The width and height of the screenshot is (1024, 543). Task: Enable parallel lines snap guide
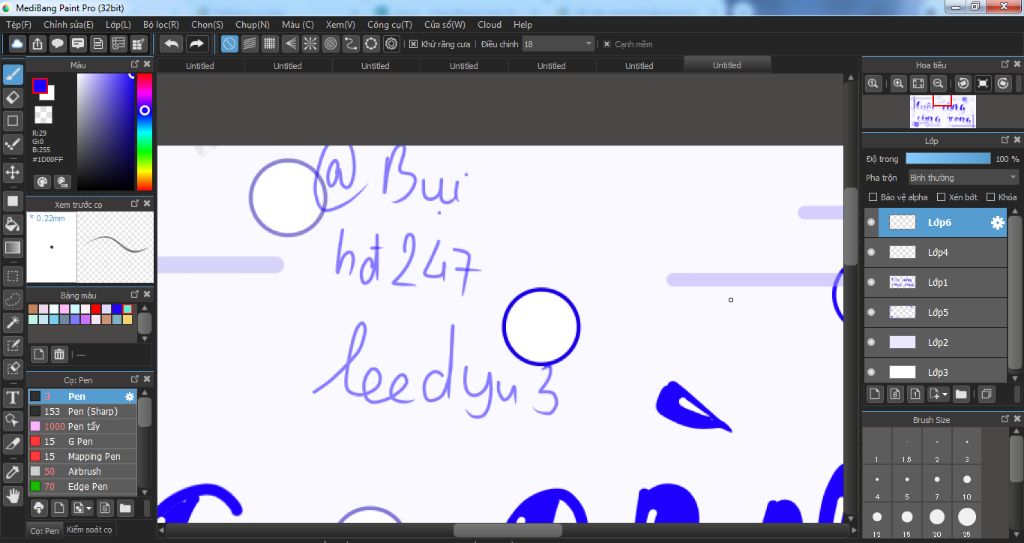(249, 44)
